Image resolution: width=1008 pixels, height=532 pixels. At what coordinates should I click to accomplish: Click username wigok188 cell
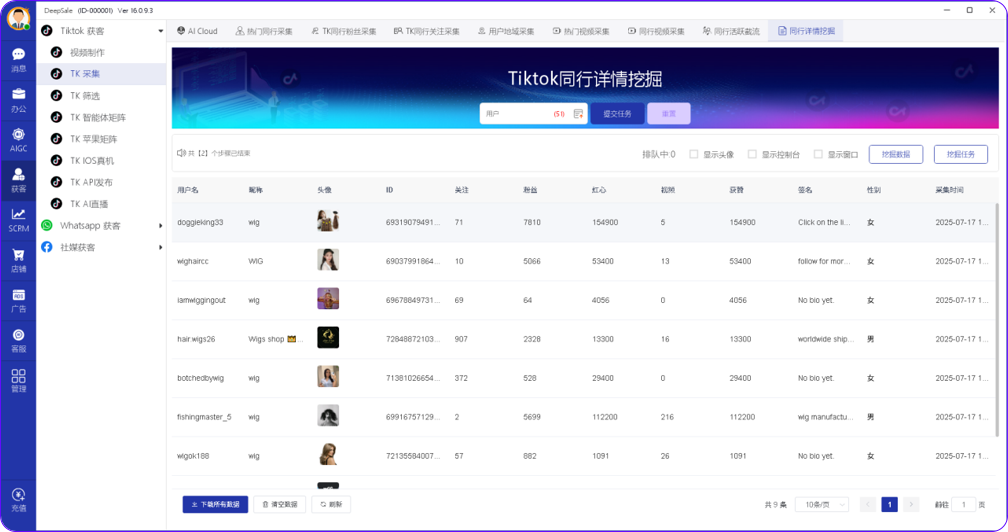coord(193,456)
